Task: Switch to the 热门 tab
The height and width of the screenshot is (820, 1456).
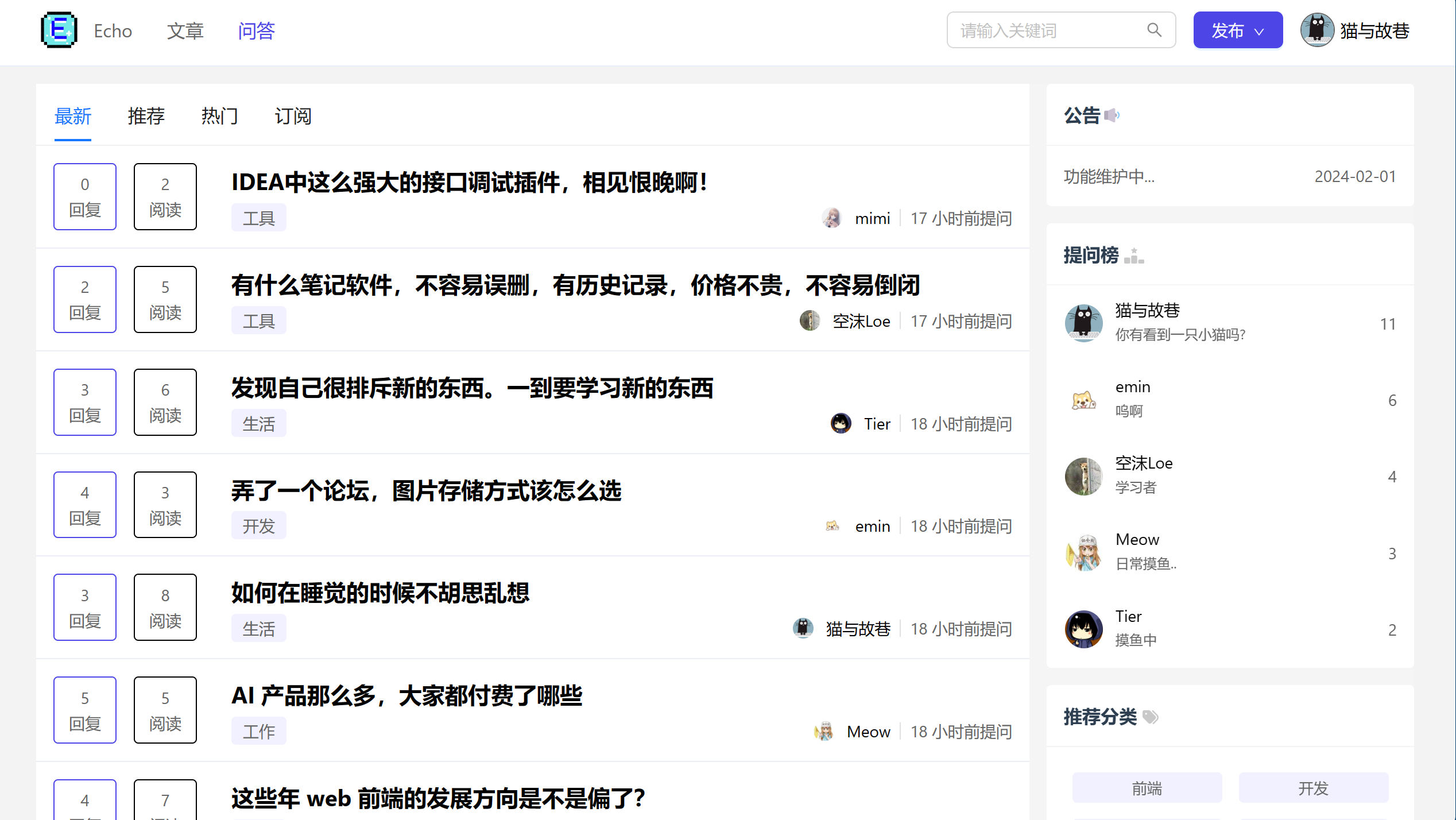Action: (219, 116)
